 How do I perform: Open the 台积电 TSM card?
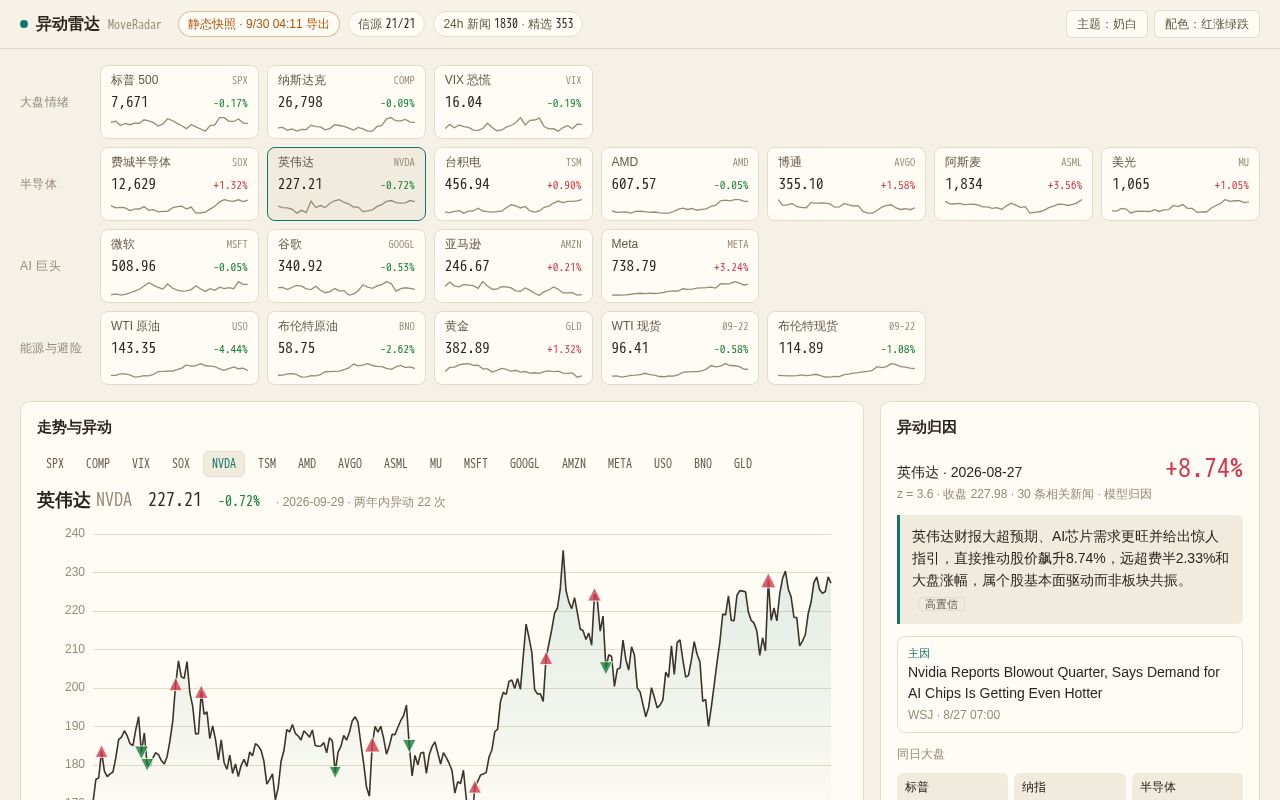(513, 184)
